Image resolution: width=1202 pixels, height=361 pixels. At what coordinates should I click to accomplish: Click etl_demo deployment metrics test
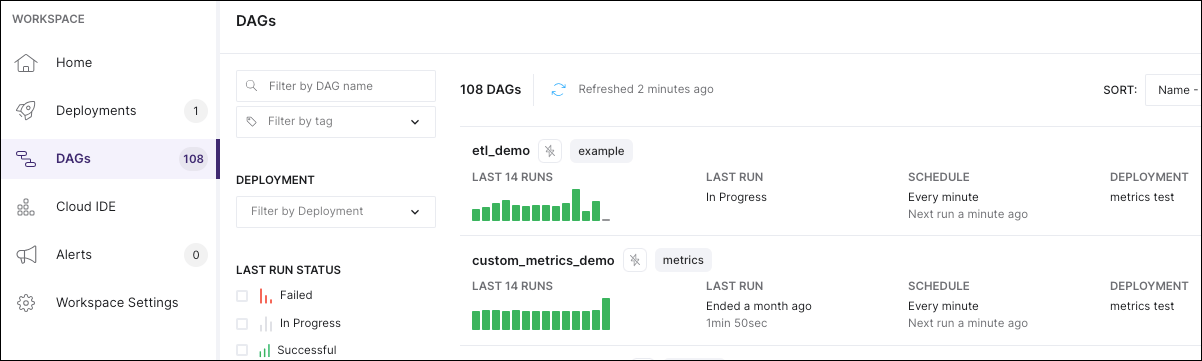pyautogui.click(x=1142, y=197)
